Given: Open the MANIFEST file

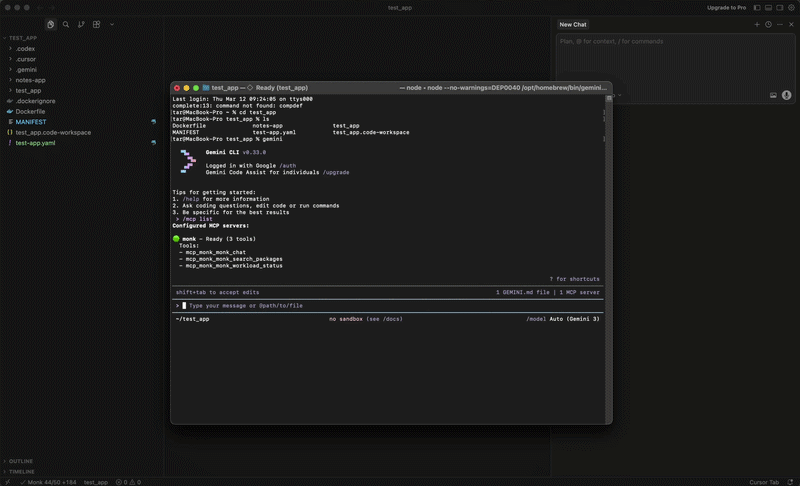Looking at the screenshot, I should click(x=31, y=122).
